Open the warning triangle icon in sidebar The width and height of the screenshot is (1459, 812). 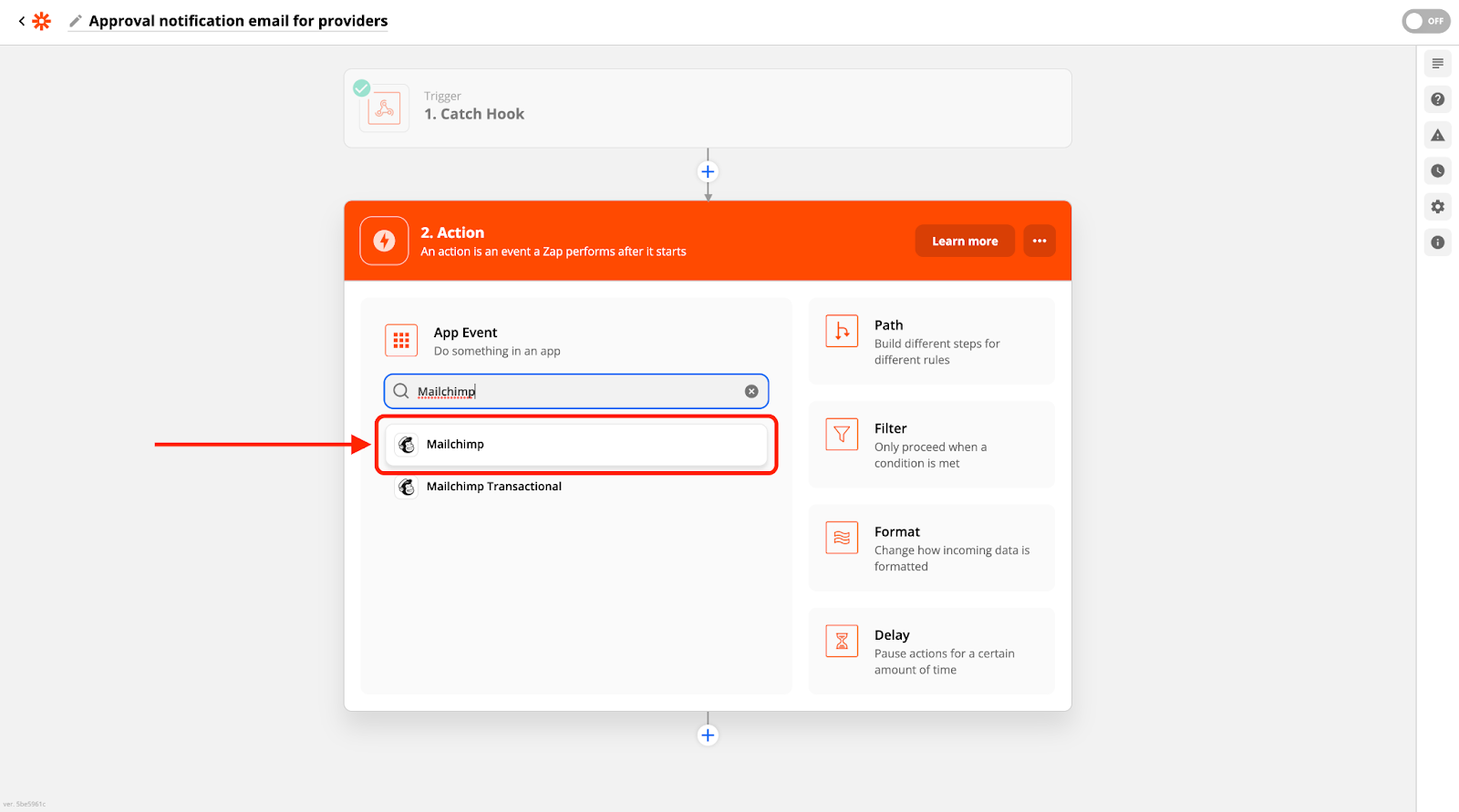[x=1438, y=135]
